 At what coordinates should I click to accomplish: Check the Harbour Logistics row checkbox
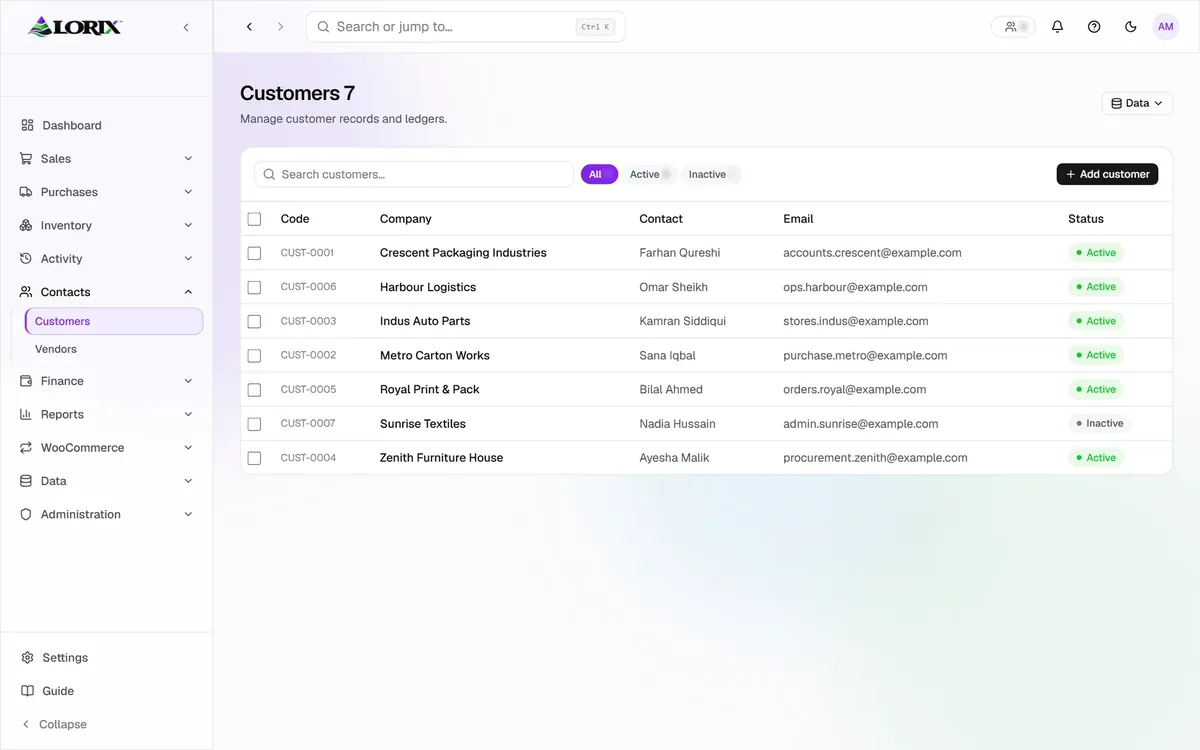coord(254,287)
